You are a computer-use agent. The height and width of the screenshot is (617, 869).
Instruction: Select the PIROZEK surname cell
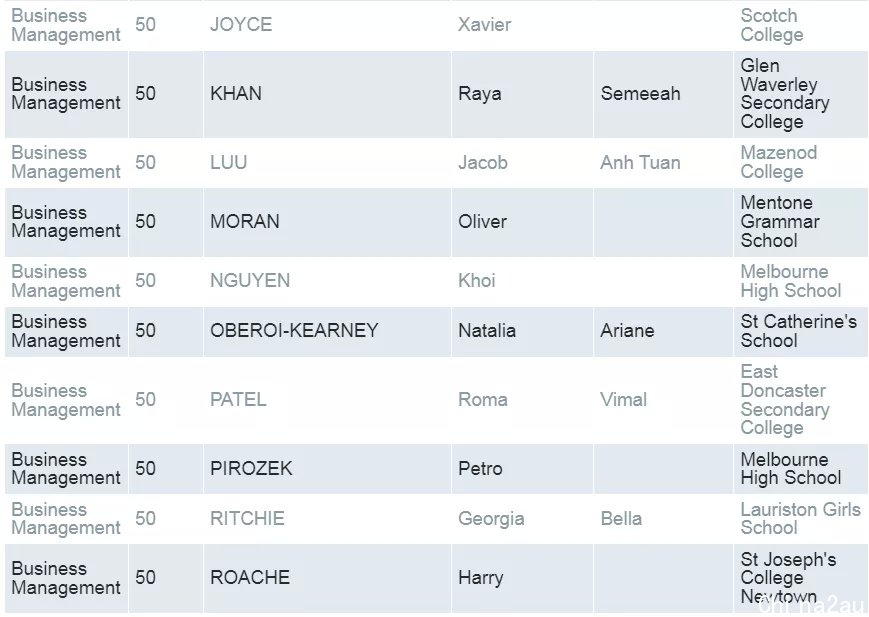click(327, 469)
